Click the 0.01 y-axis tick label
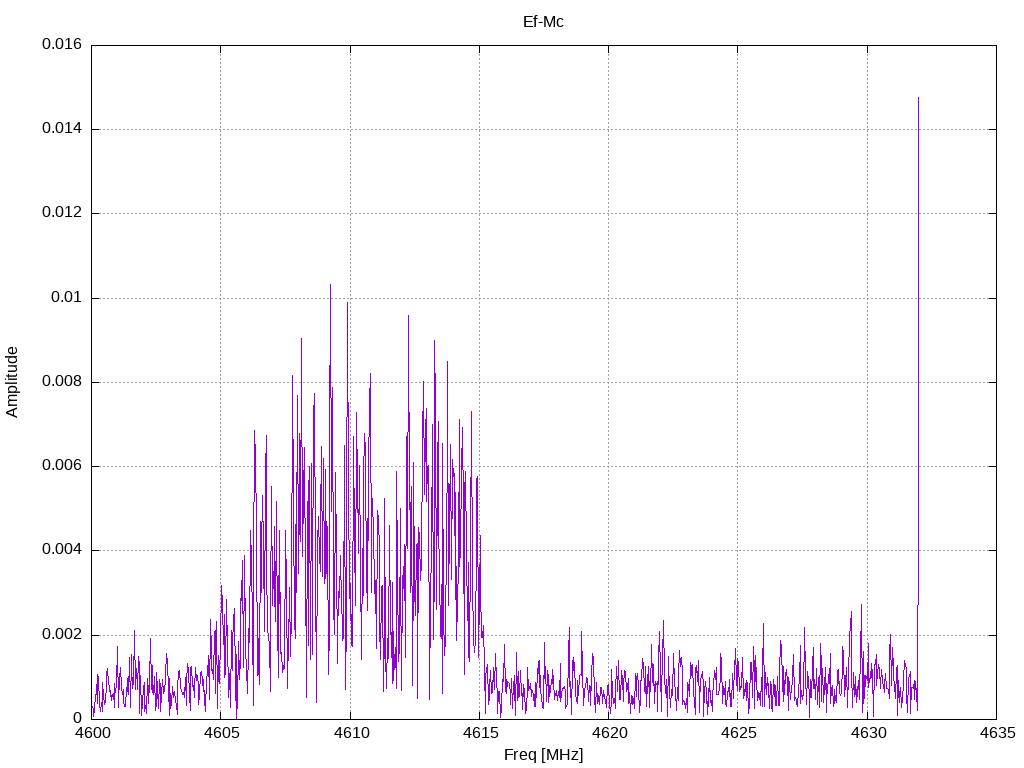Image resolution: width=1024 pixels, height=768 pixels. (66, 298)
